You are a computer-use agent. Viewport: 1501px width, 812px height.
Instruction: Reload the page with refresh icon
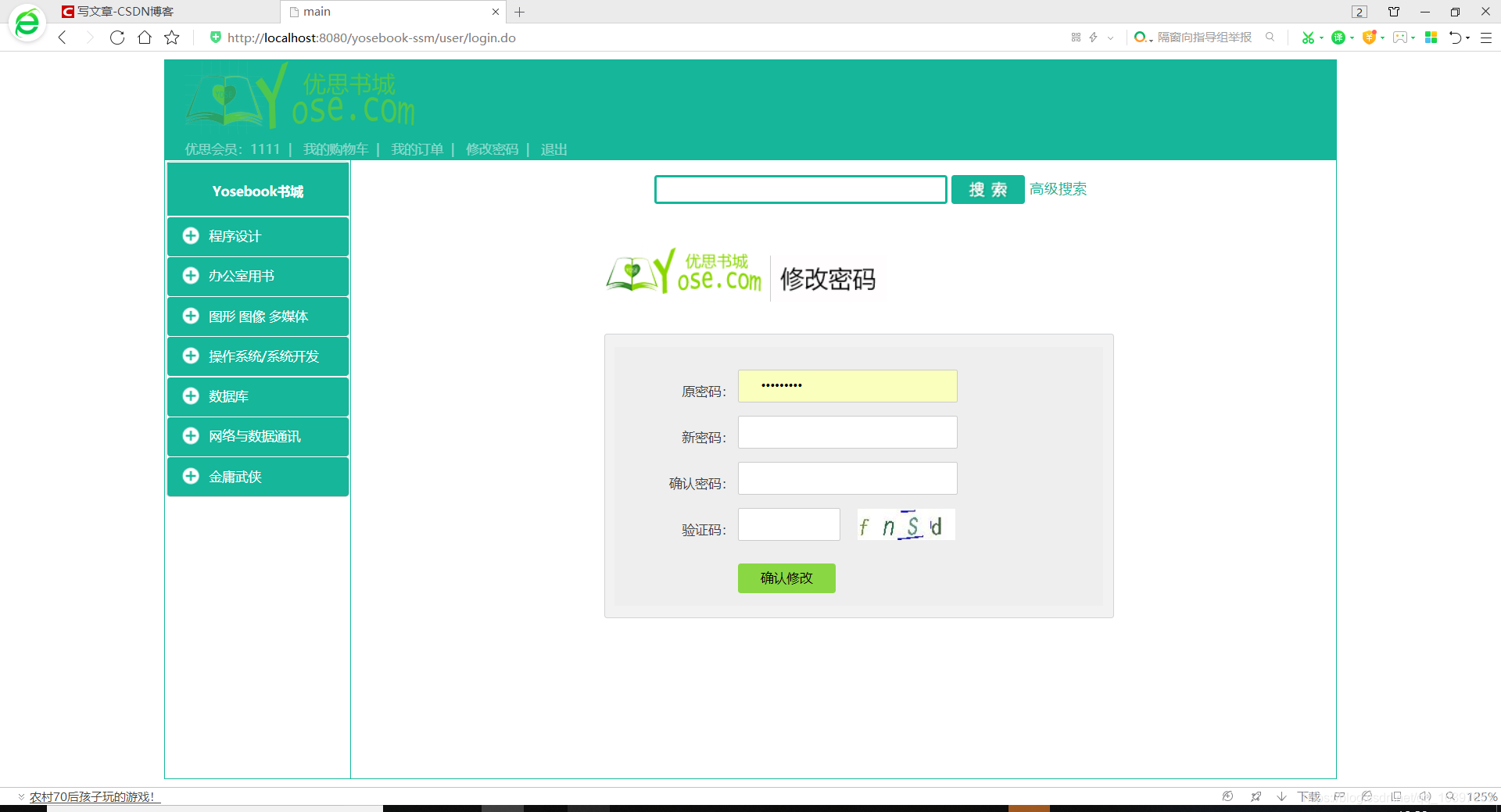117,38
